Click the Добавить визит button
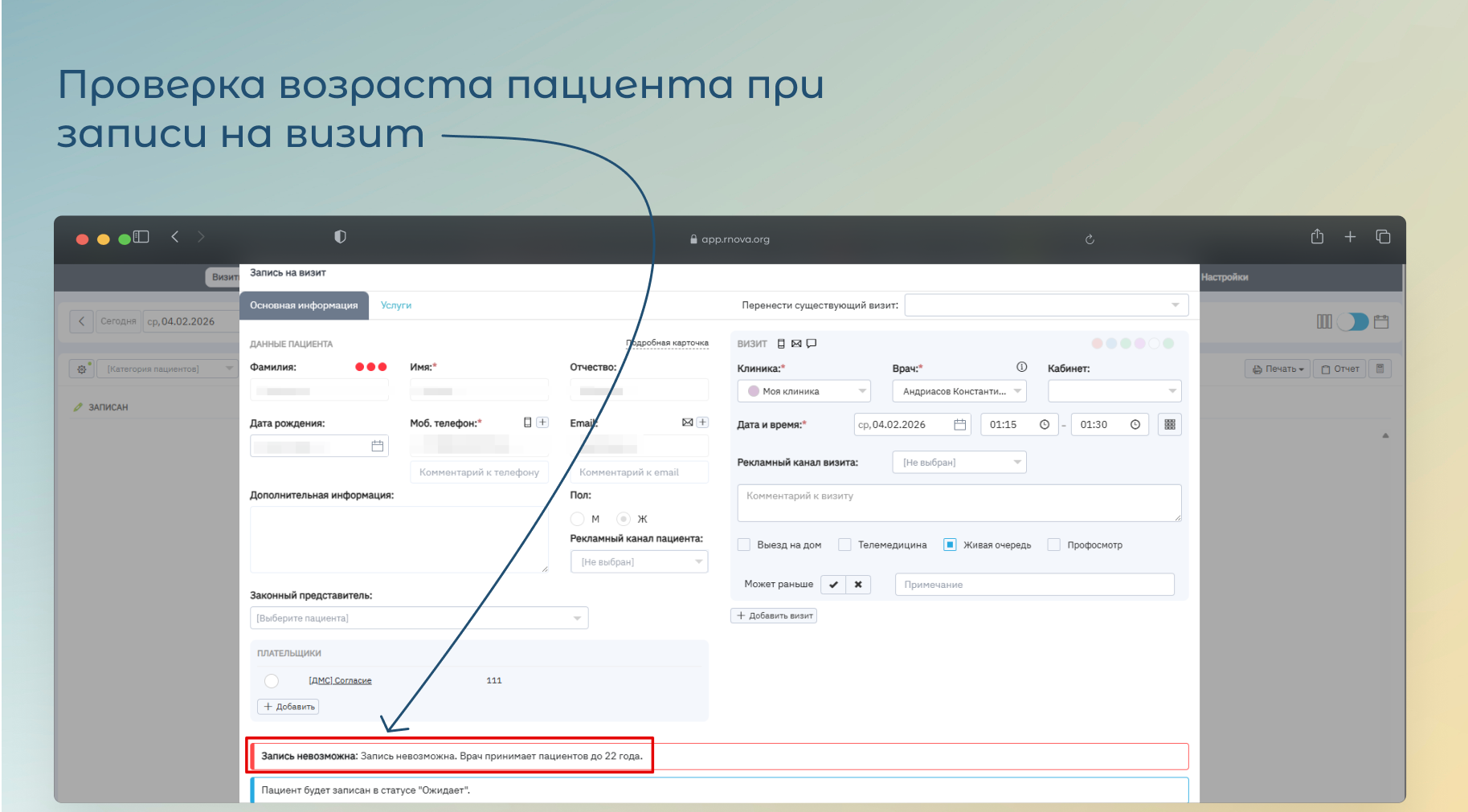This screenshot has width=1468, height=812. pos(774,616)
